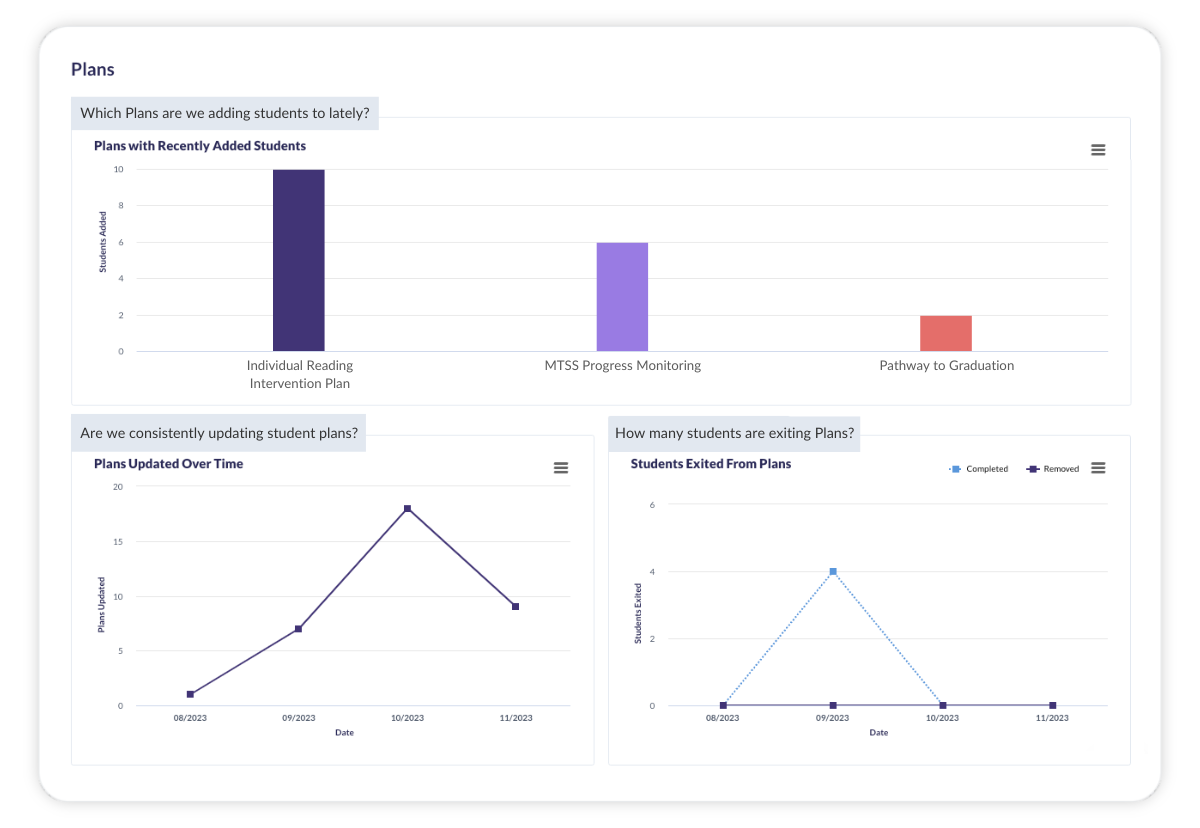Click the MTSS Progress Monitoring bar
1200x828 pixels.
(622, 297)
